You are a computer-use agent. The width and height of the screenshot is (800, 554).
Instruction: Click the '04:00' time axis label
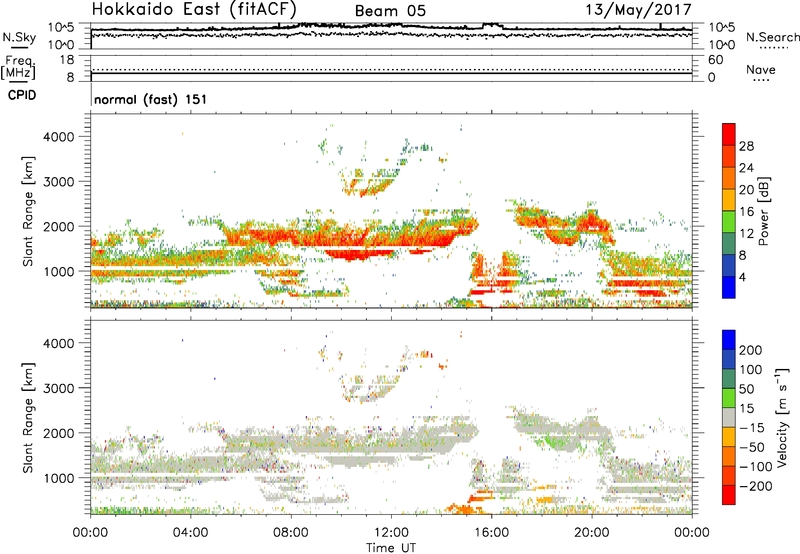tap(191, 533)
